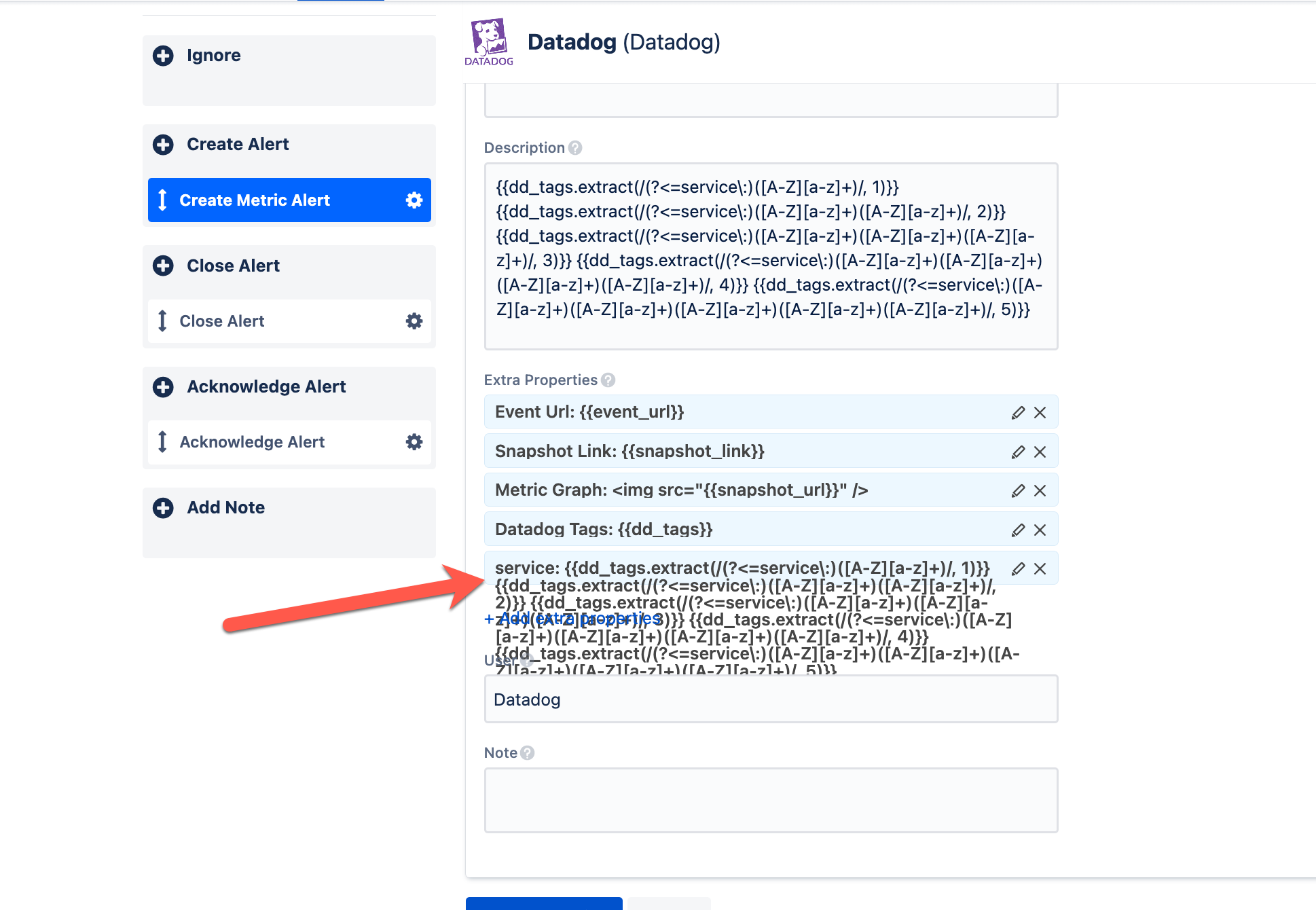Open settings gear for Acknowledge Alert
The width and height of the screenshot is (1316, 910).
414,442
